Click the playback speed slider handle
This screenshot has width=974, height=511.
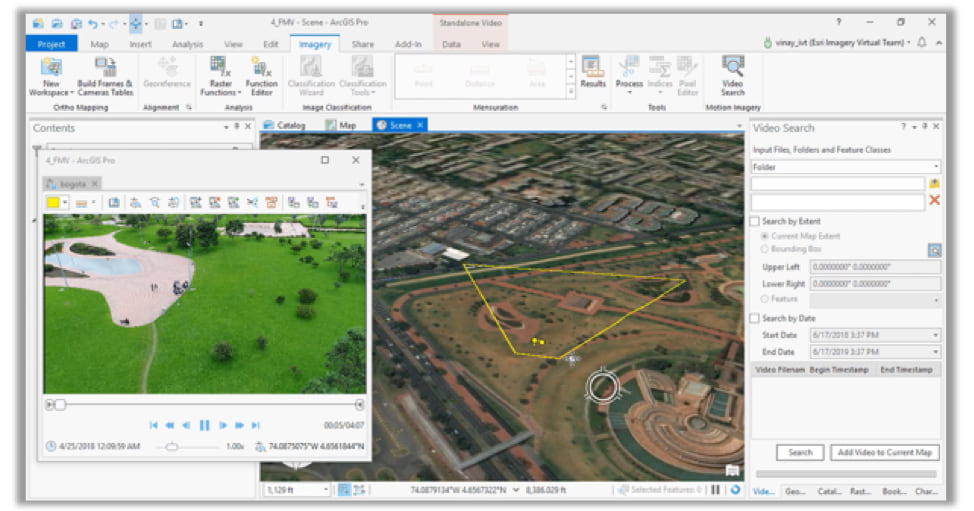pos(172,446)
